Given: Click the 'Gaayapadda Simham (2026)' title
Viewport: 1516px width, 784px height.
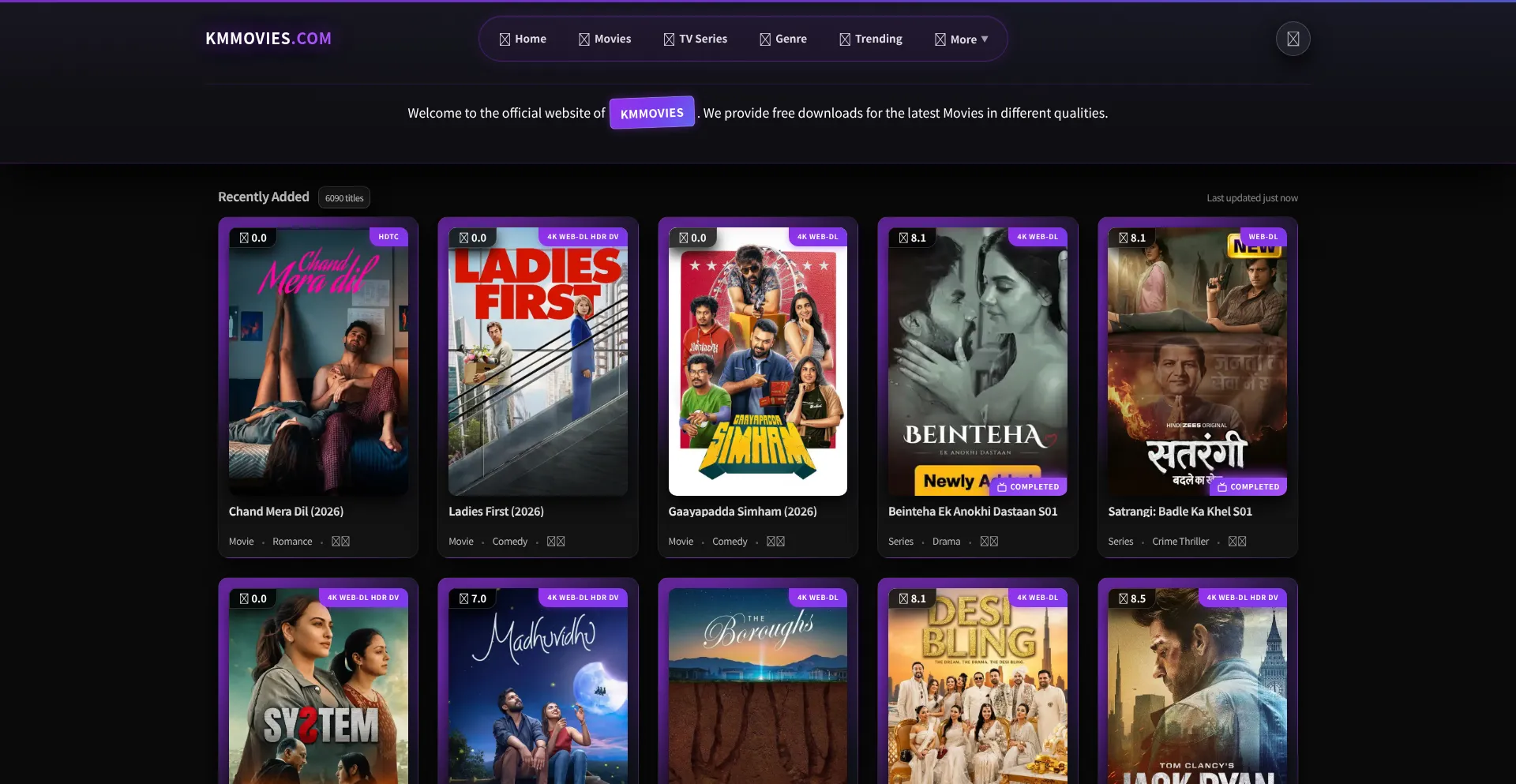Looking at the screenshot, I should point(742,512).
